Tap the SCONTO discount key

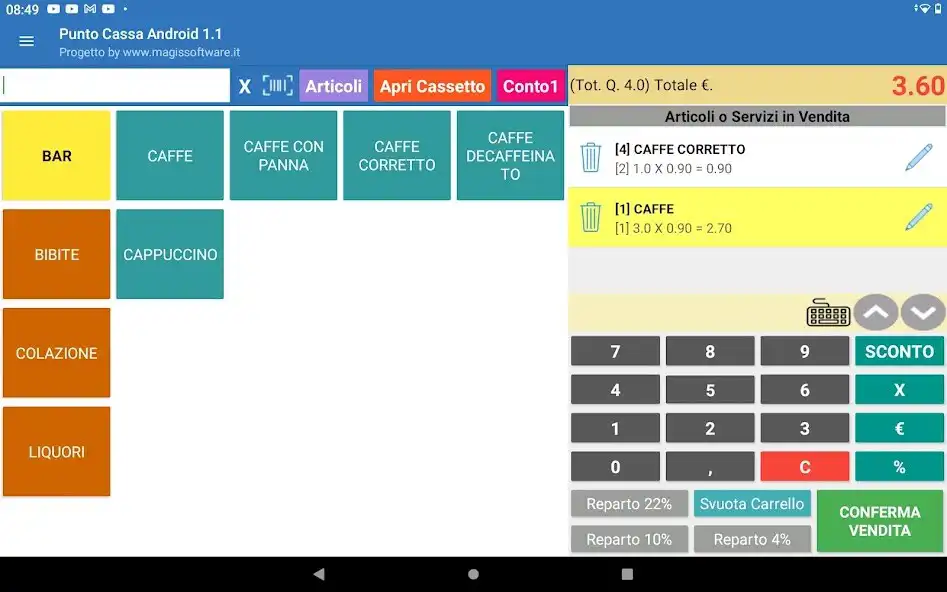tap(899, 351)
